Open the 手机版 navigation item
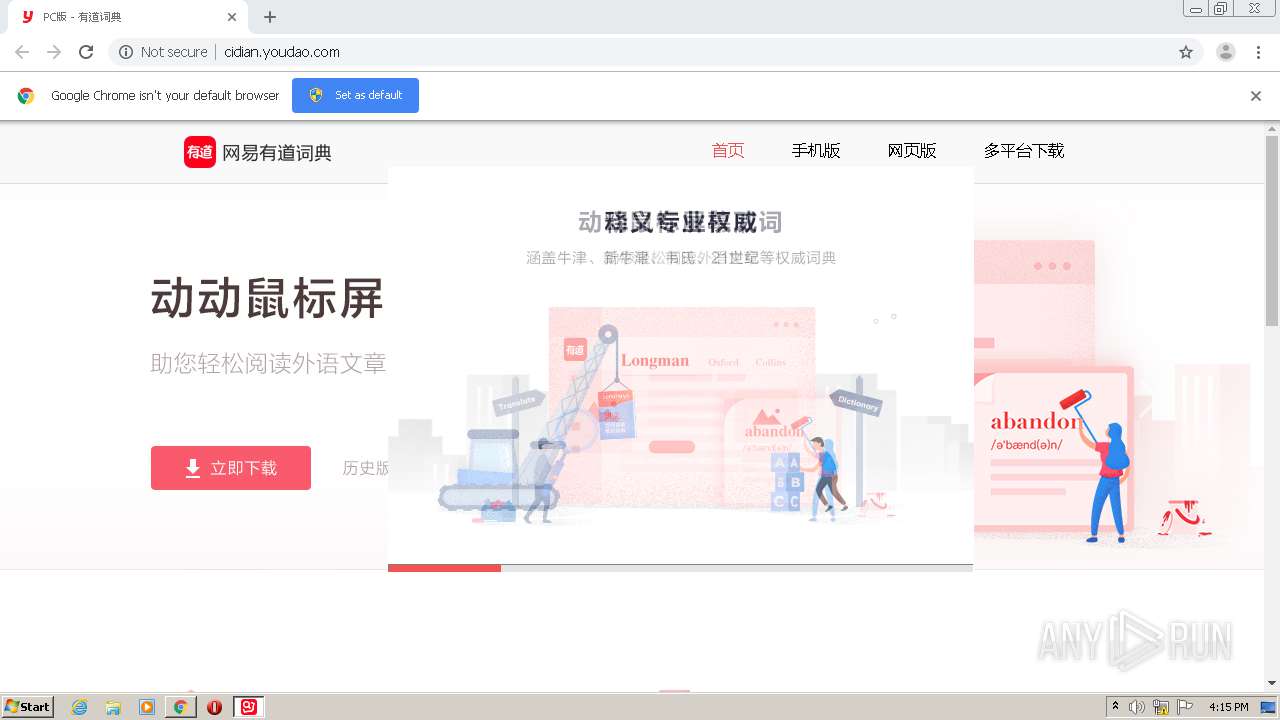Screen dimensions: 1280x720 coord(816,151)
